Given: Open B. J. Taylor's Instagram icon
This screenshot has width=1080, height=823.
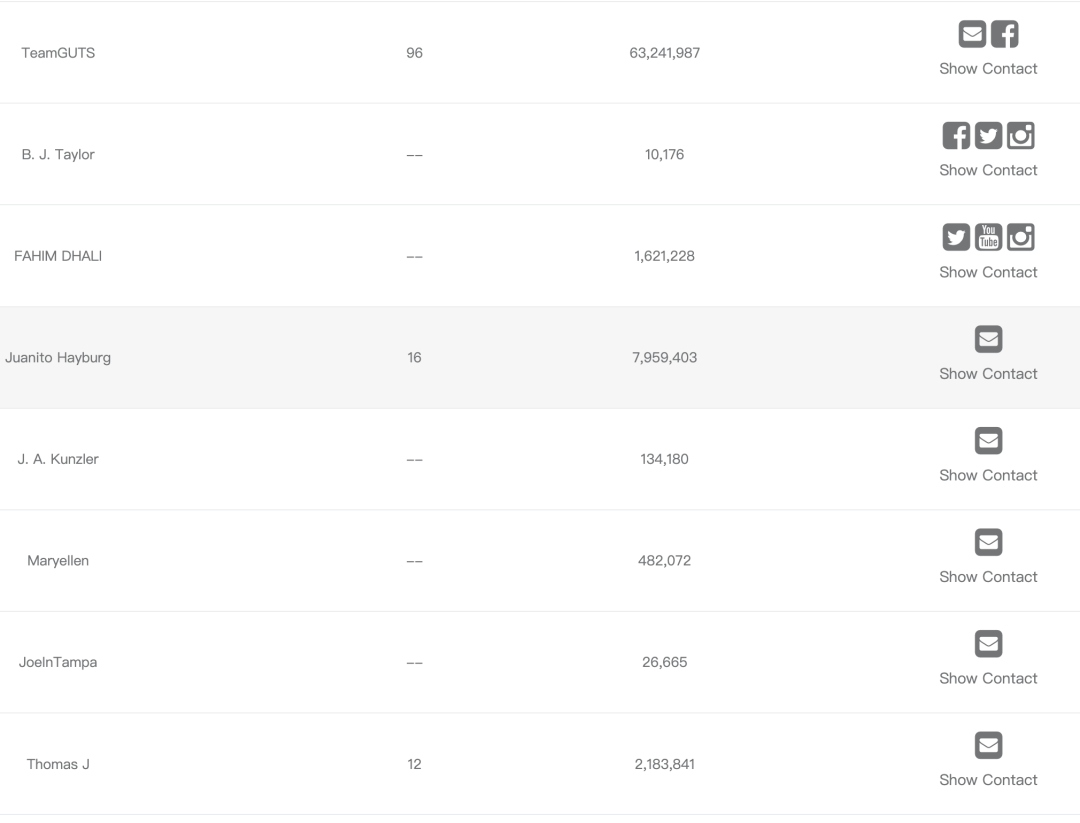Looking at the screenshot, I should [1020, 136].
